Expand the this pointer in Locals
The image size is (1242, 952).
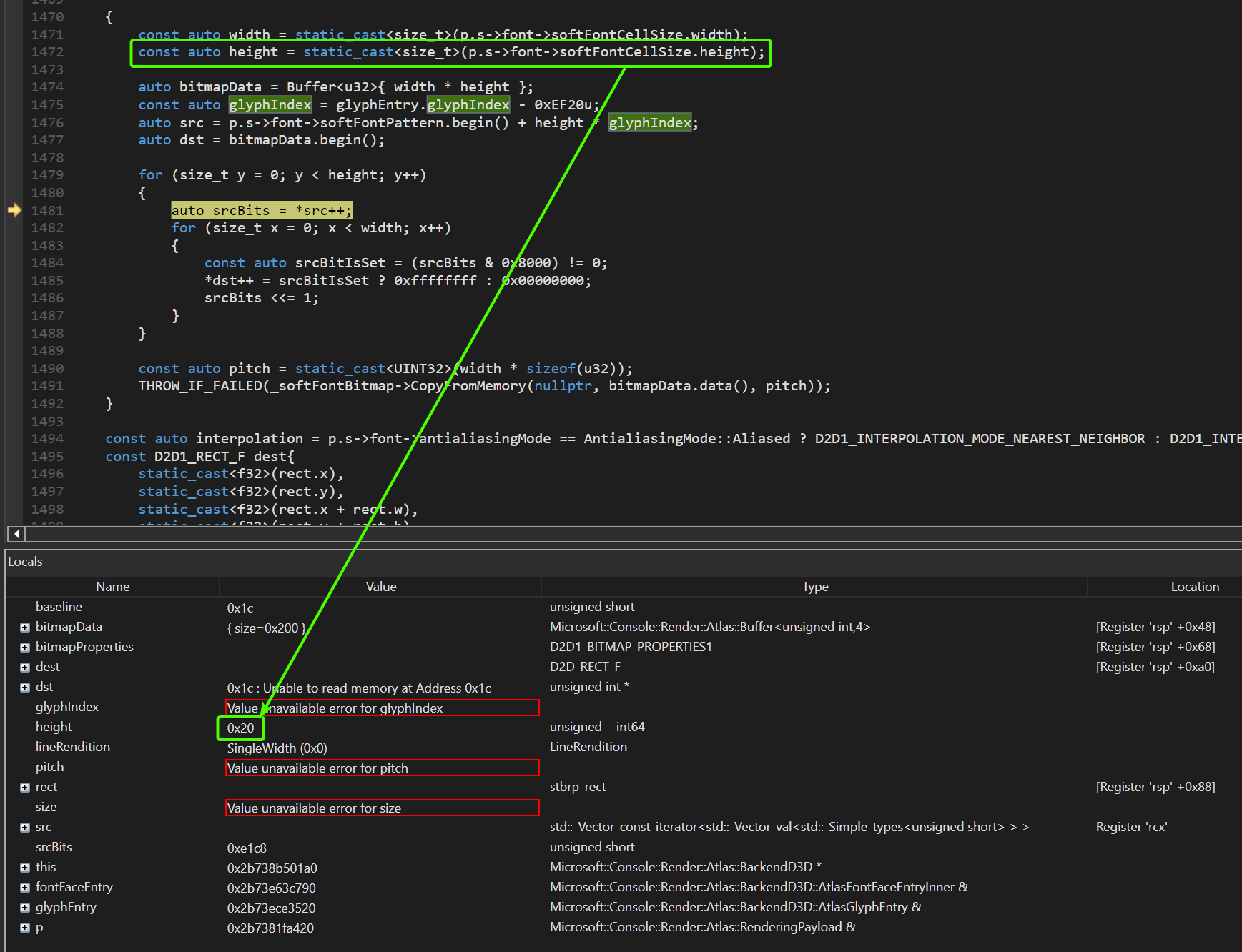click(x=25, y=867)
